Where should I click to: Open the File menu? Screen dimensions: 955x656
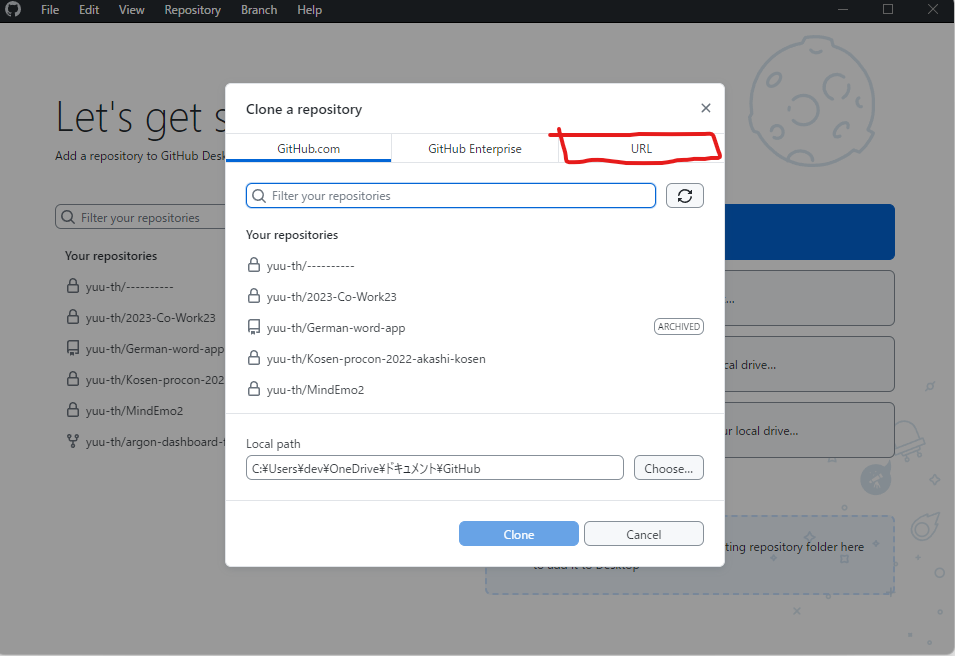(x=50, y=10)
